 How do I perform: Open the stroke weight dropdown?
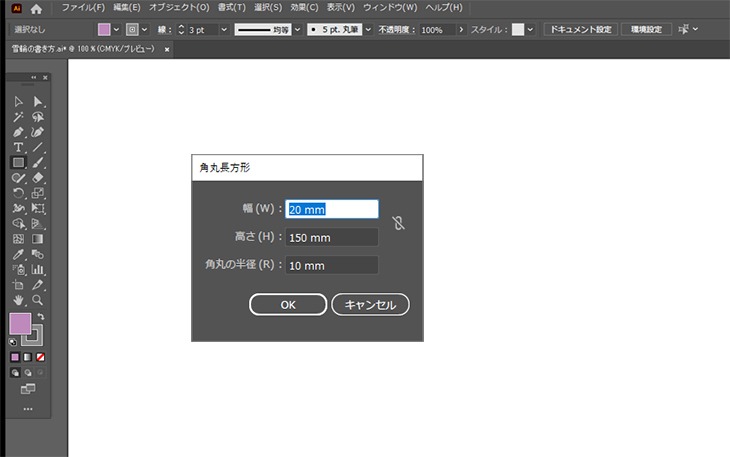pos(223,30)
